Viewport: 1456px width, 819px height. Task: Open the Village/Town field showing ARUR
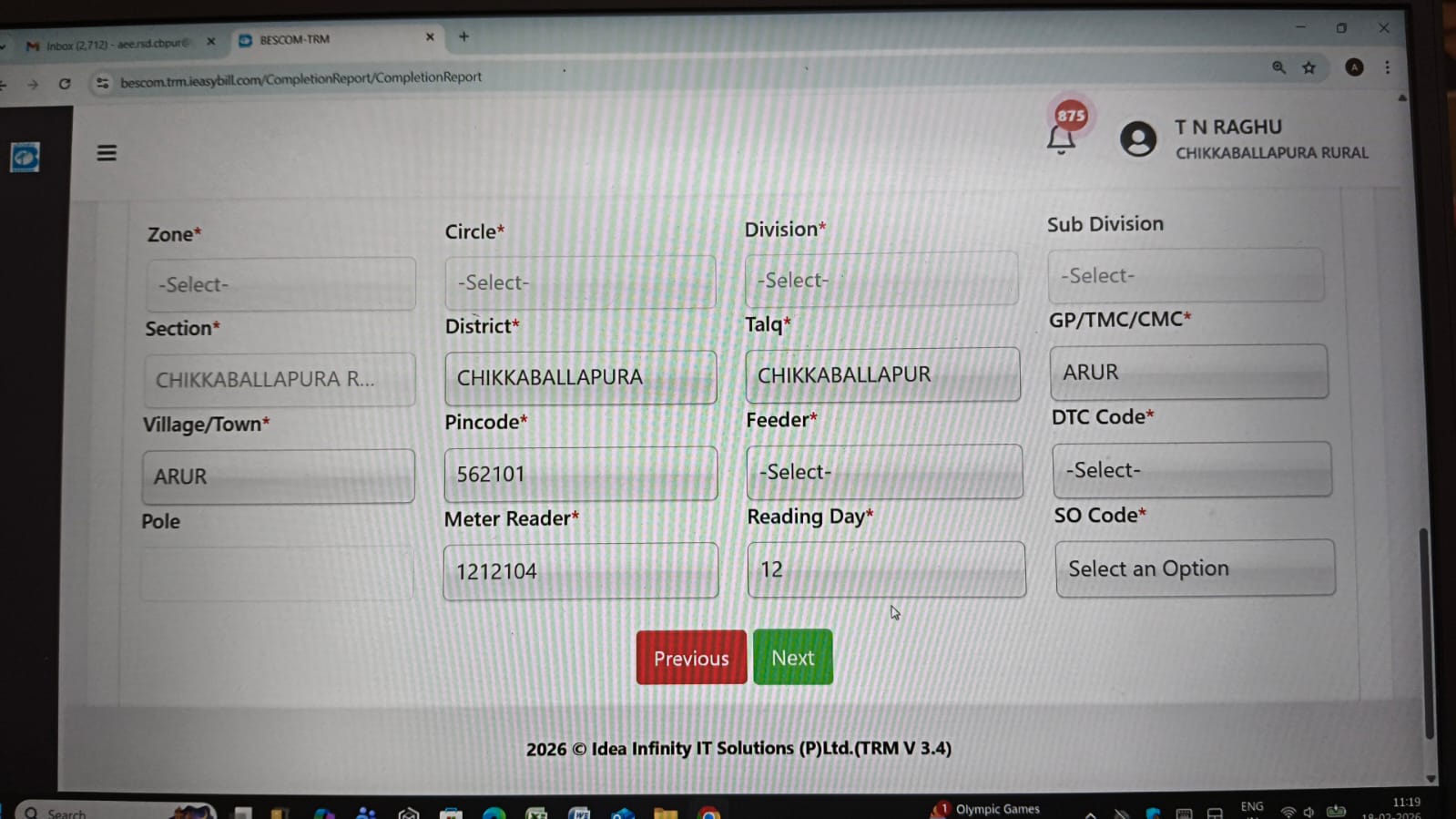pyautogui.click(x=278, y=476)
